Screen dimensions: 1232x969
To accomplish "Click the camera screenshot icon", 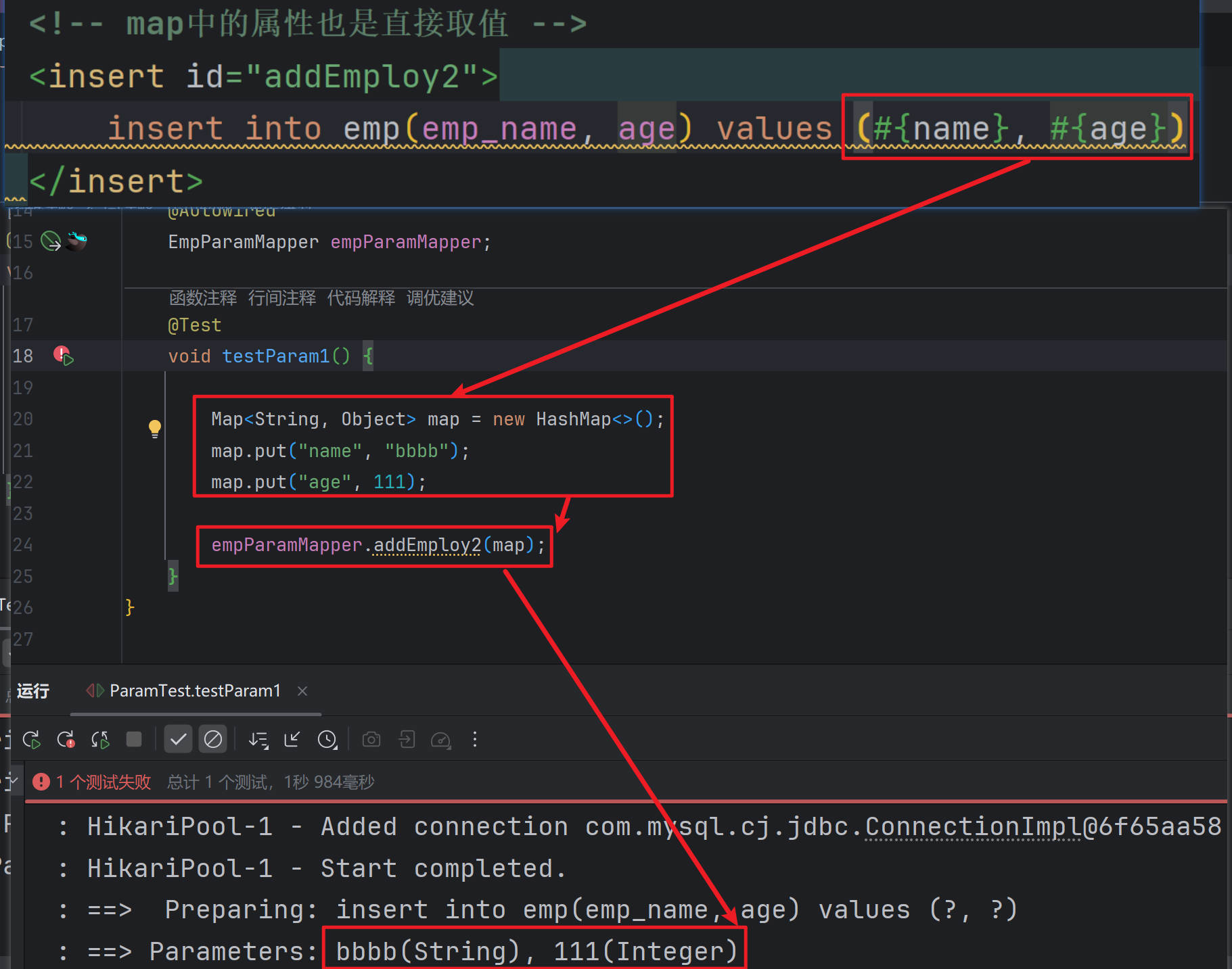I will coord(371,740).
